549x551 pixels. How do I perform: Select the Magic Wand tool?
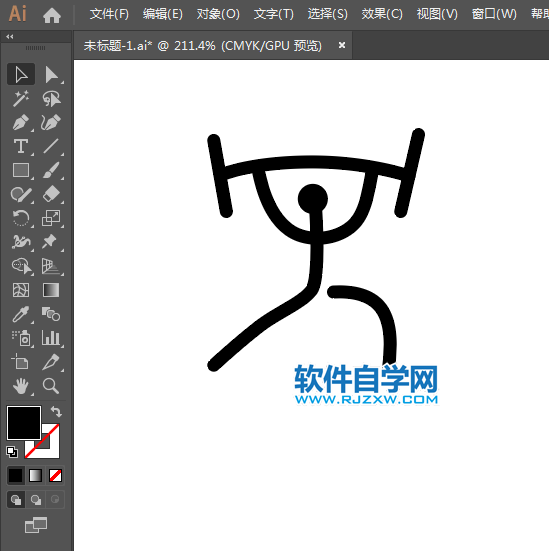point(21,98)
